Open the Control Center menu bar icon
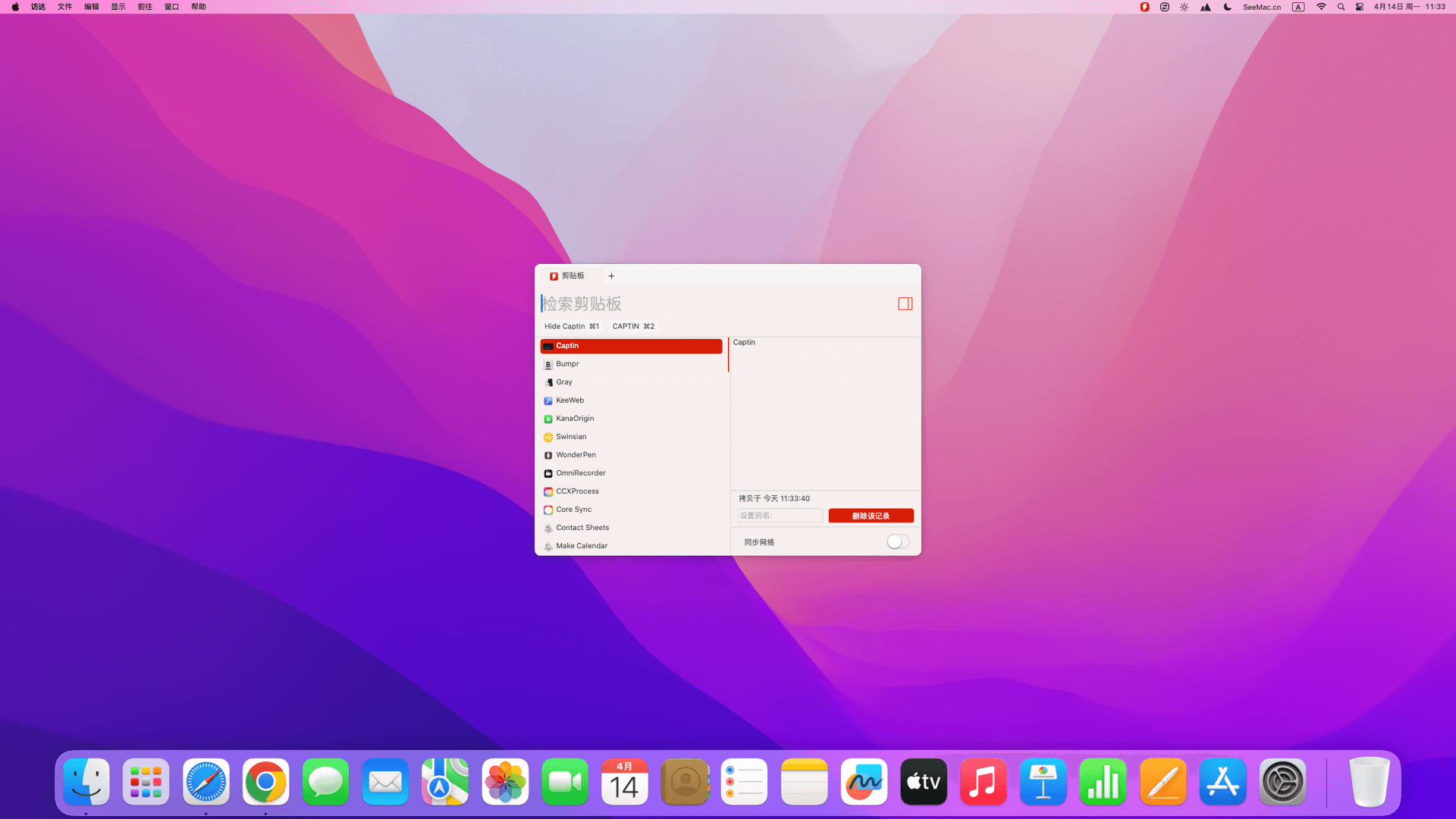1456x819 pixels. [1360, 7]
